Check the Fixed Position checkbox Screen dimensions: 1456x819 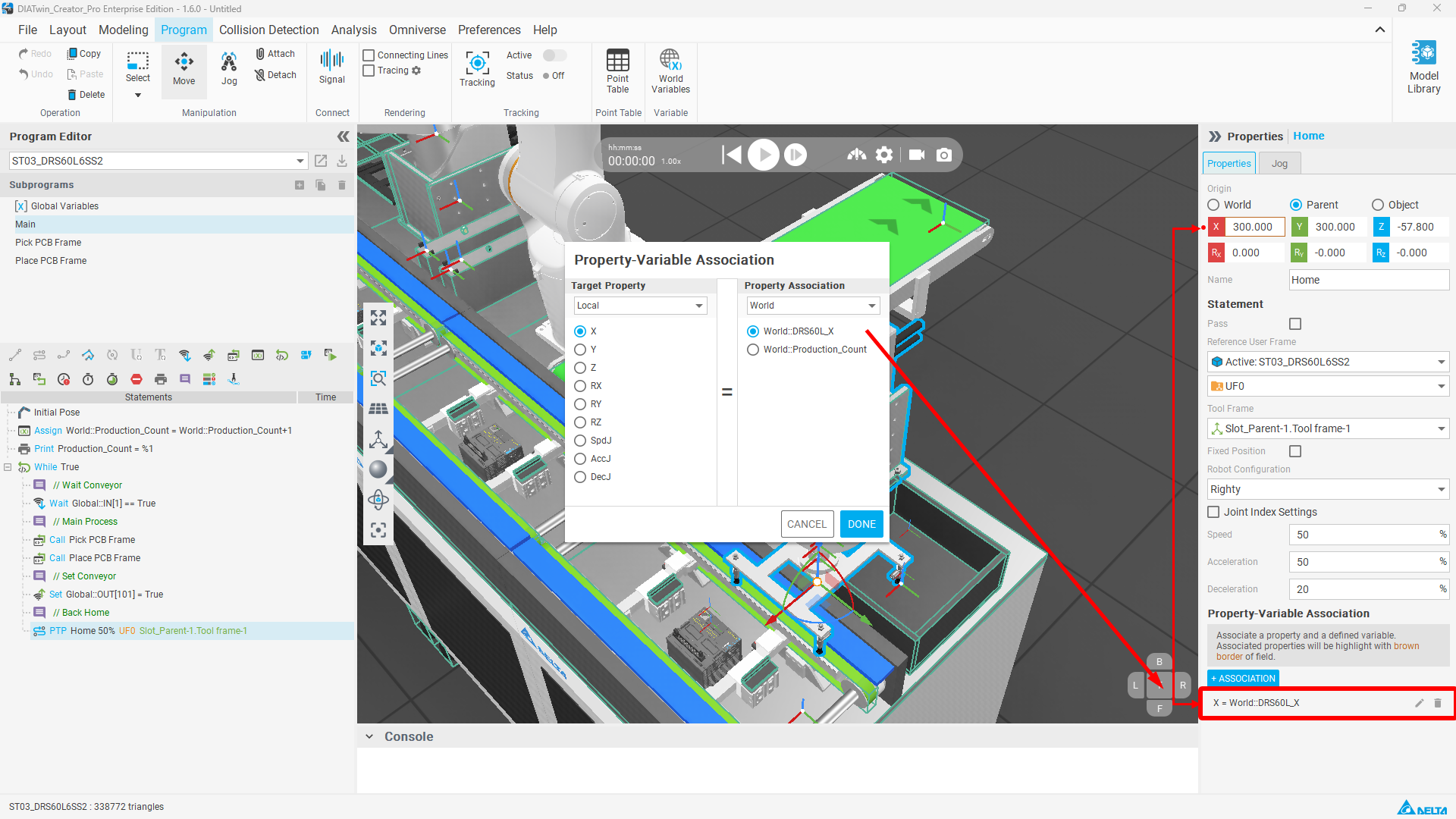click(1295, 451)
